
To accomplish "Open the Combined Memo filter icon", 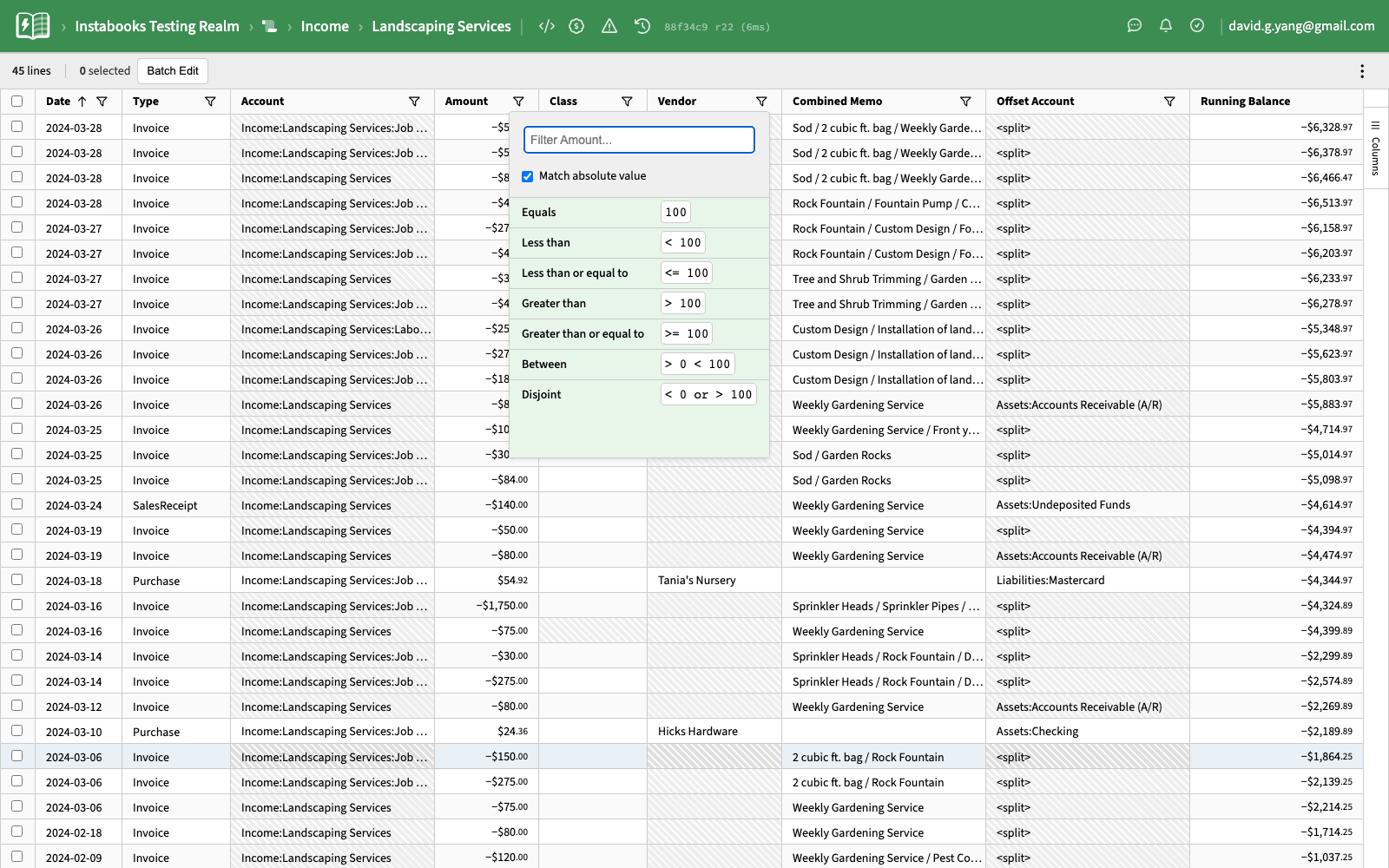I will [x=965, y=102].
